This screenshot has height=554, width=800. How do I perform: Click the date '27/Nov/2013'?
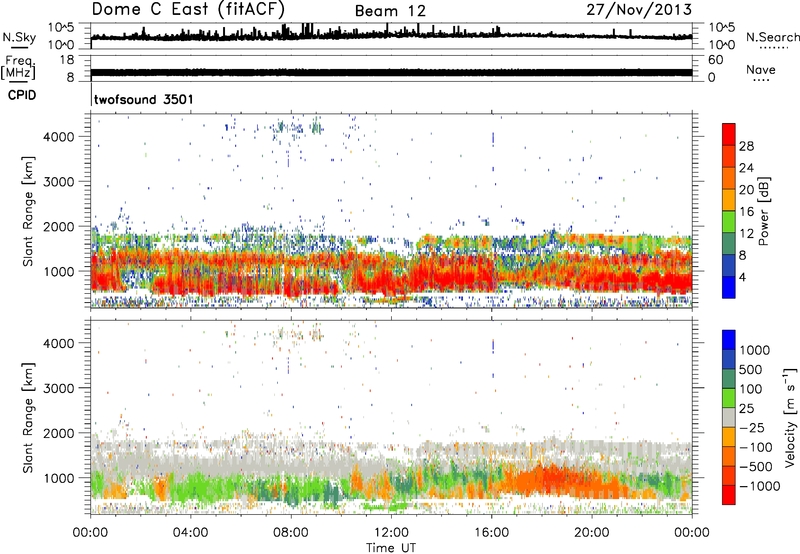click(639, 9)
